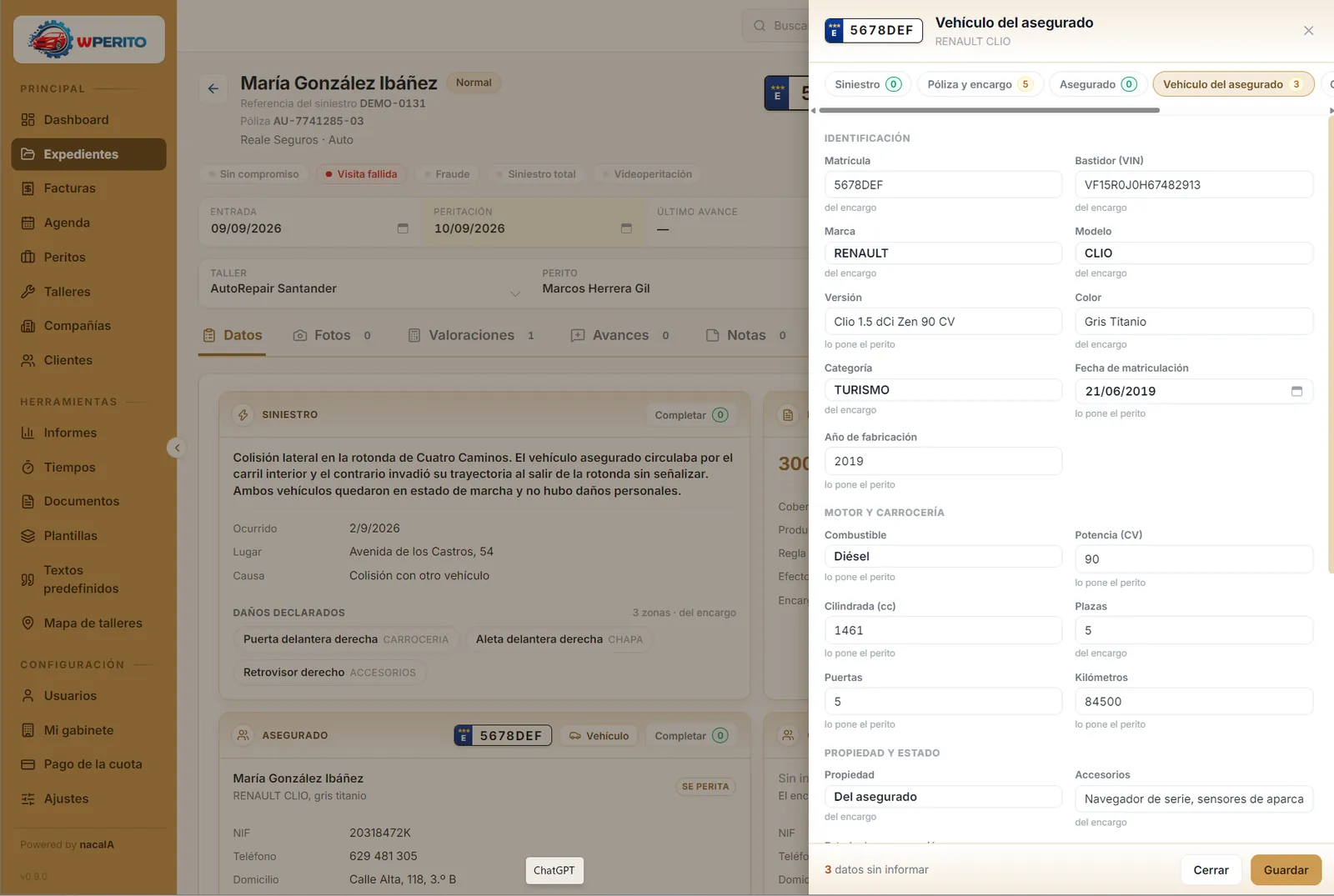
Task: Open the Propiedad Del asegurado dropdown
Action: tap(943, 797)
